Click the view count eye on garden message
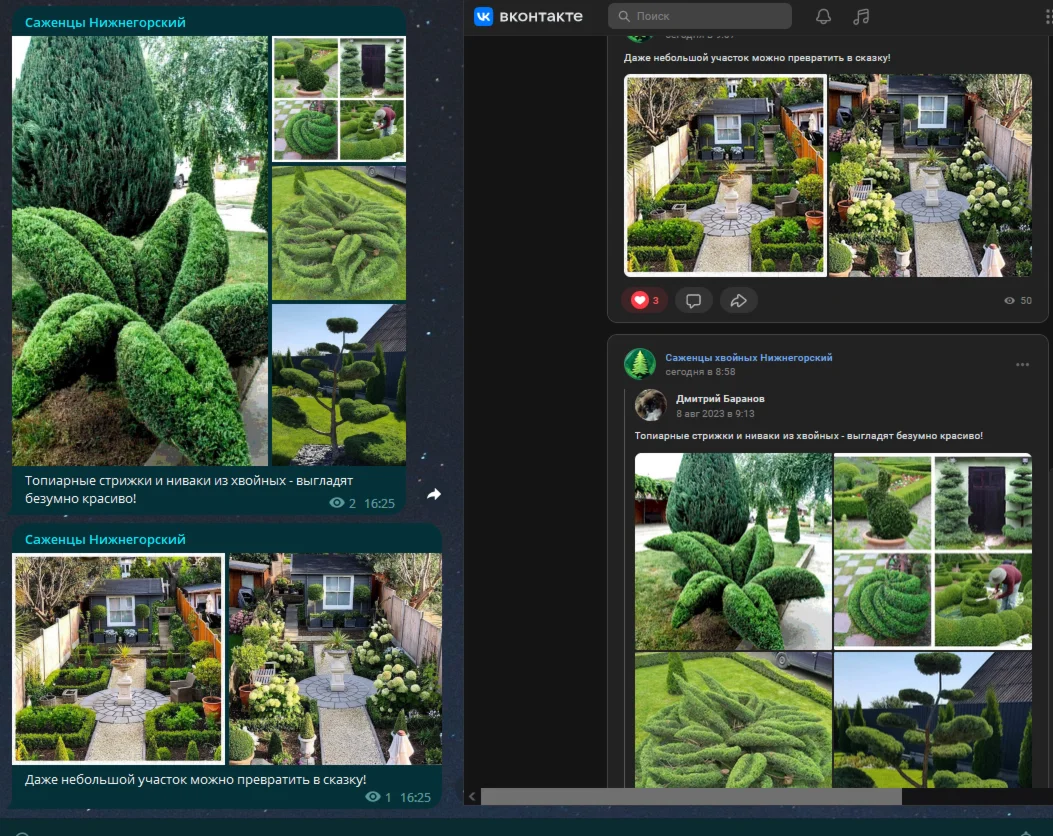 tap(372, 797)
